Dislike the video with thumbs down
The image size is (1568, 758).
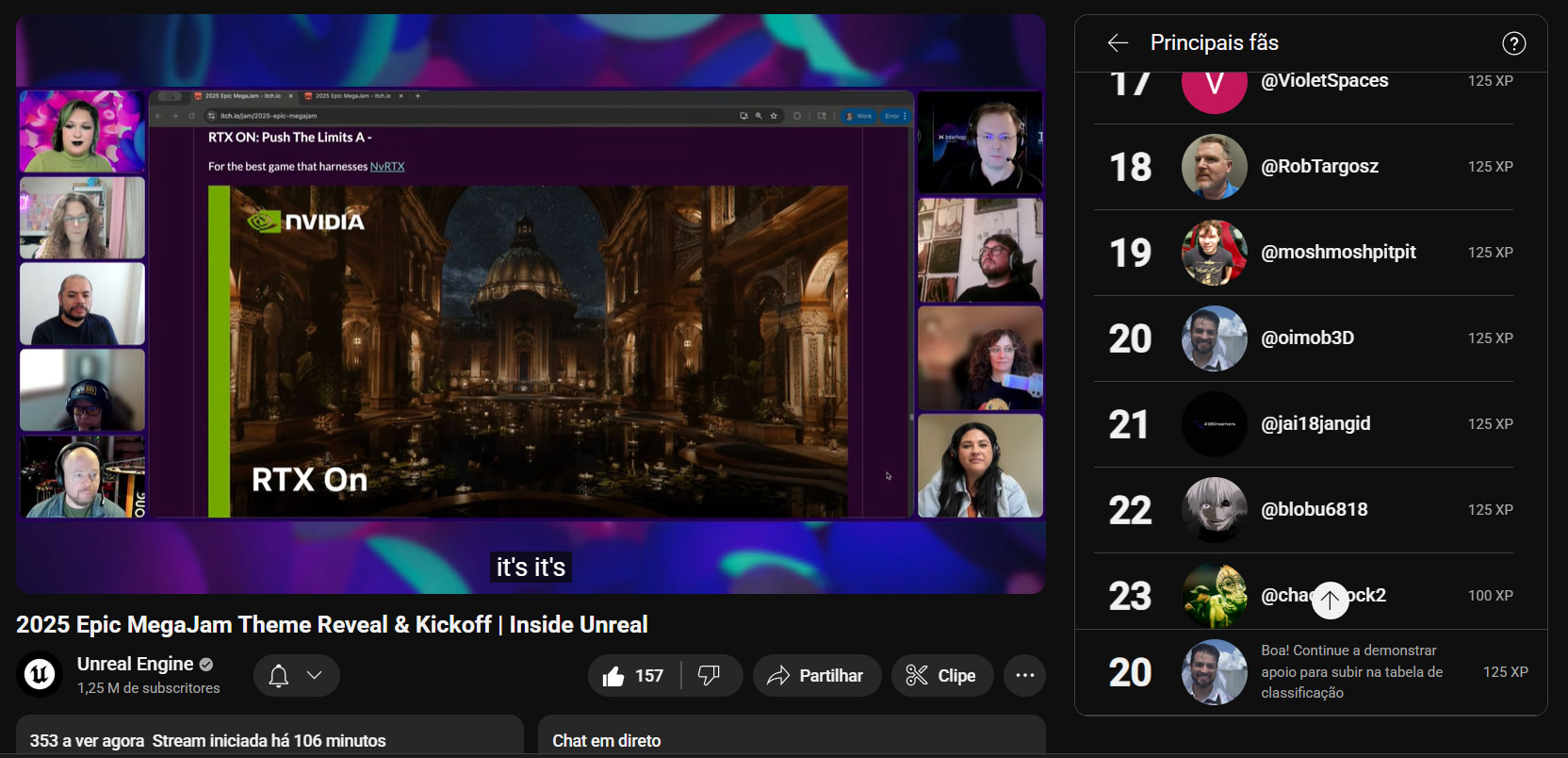point(710,676)
